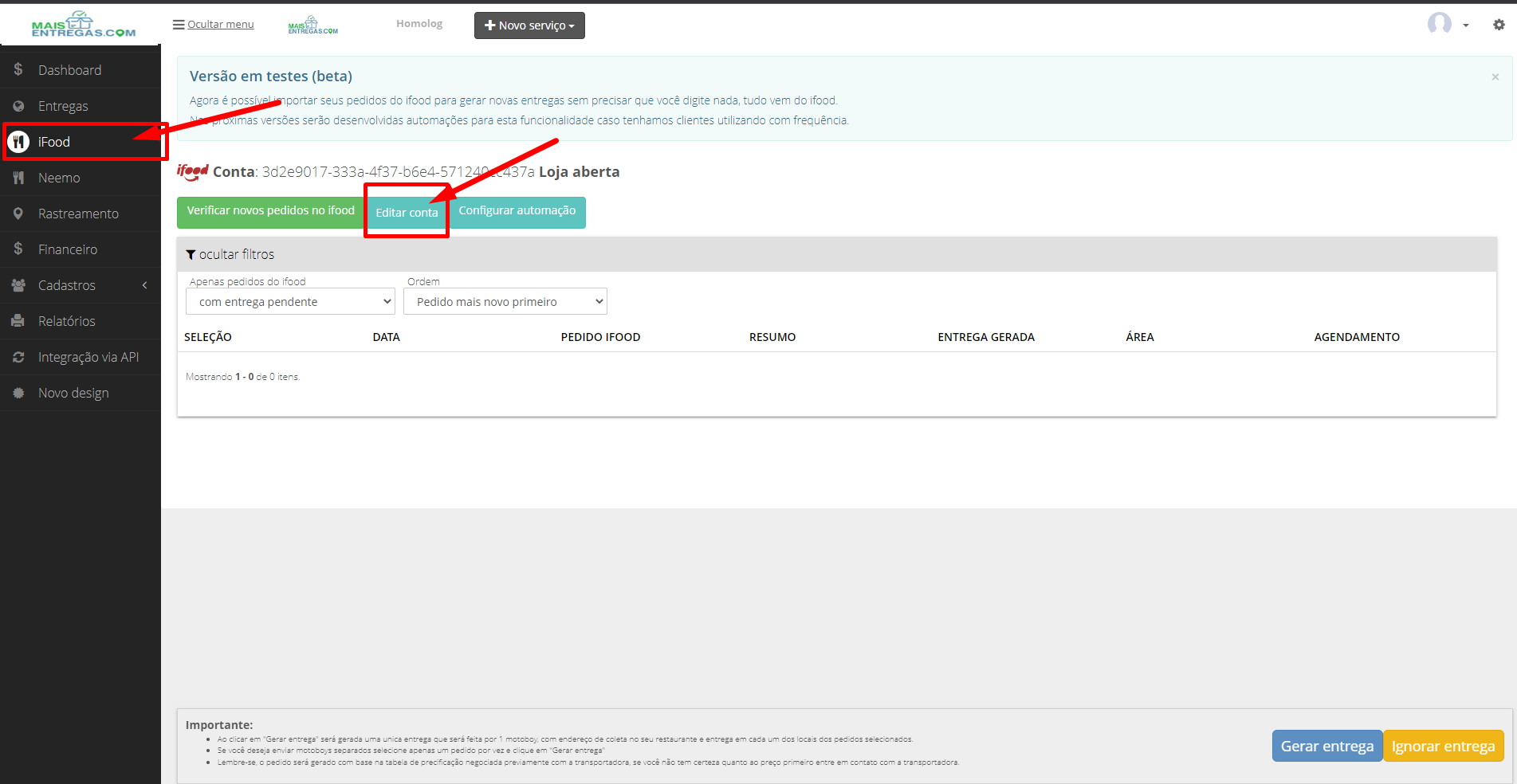The image size is (1517, 784).
Task: Dismiss the beta version notice
Action: pyautogui.click(x=1495, y=76)
